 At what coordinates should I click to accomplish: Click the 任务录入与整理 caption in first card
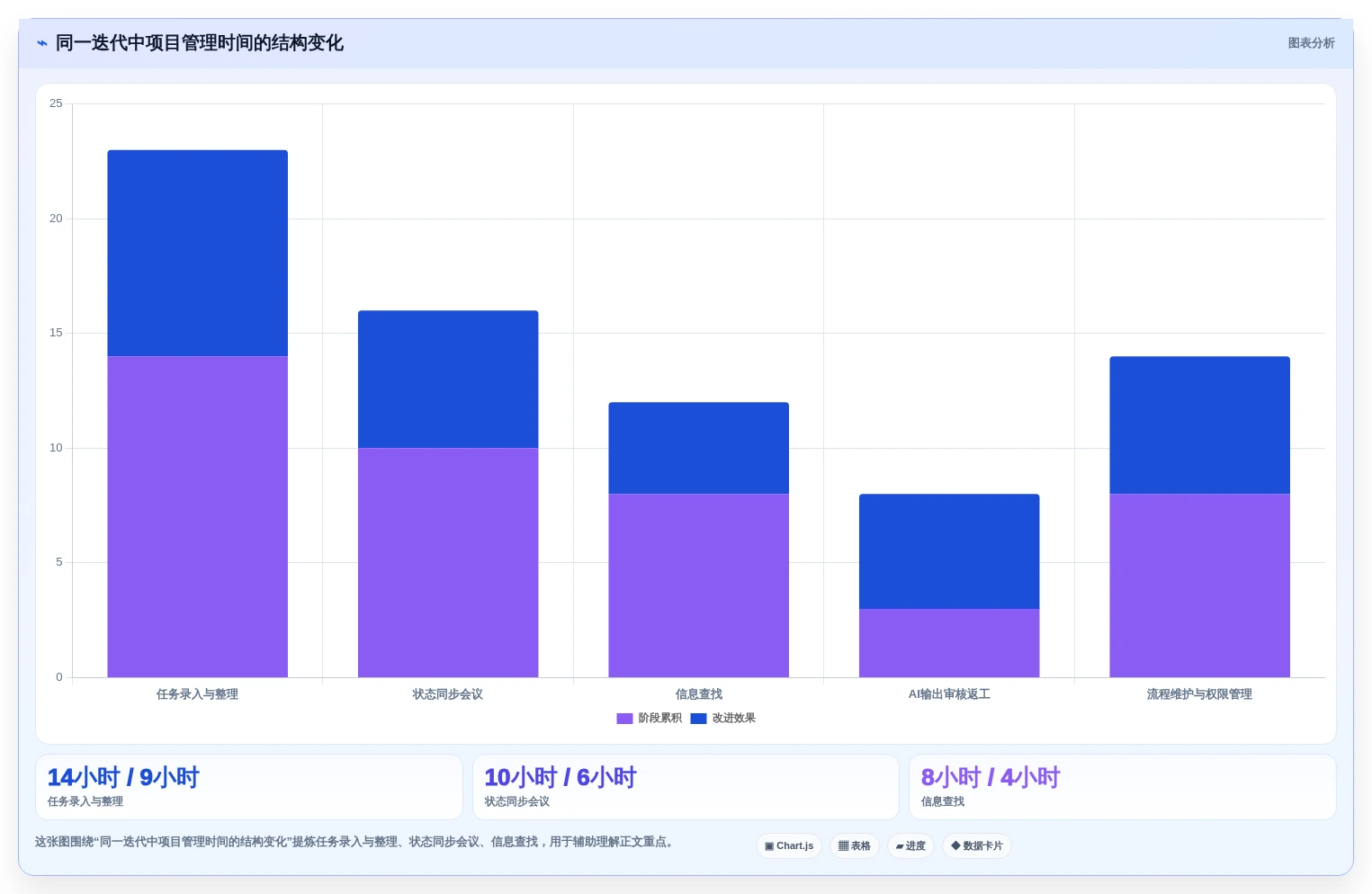(85, 801)
